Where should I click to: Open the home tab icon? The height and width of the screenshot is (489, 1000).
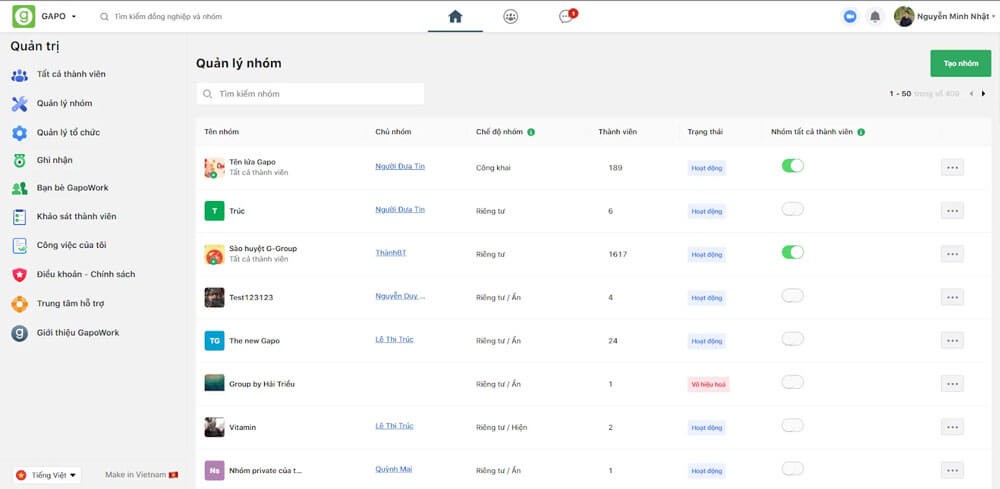[x=455, y=16]
